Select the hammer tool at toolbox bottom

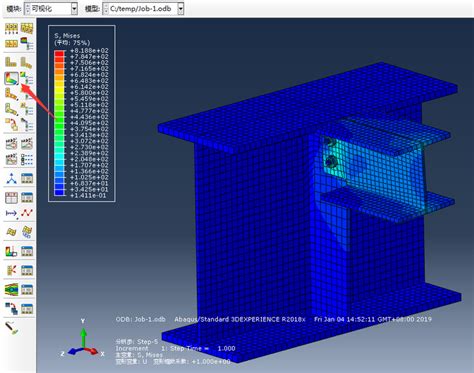point(11,328)
